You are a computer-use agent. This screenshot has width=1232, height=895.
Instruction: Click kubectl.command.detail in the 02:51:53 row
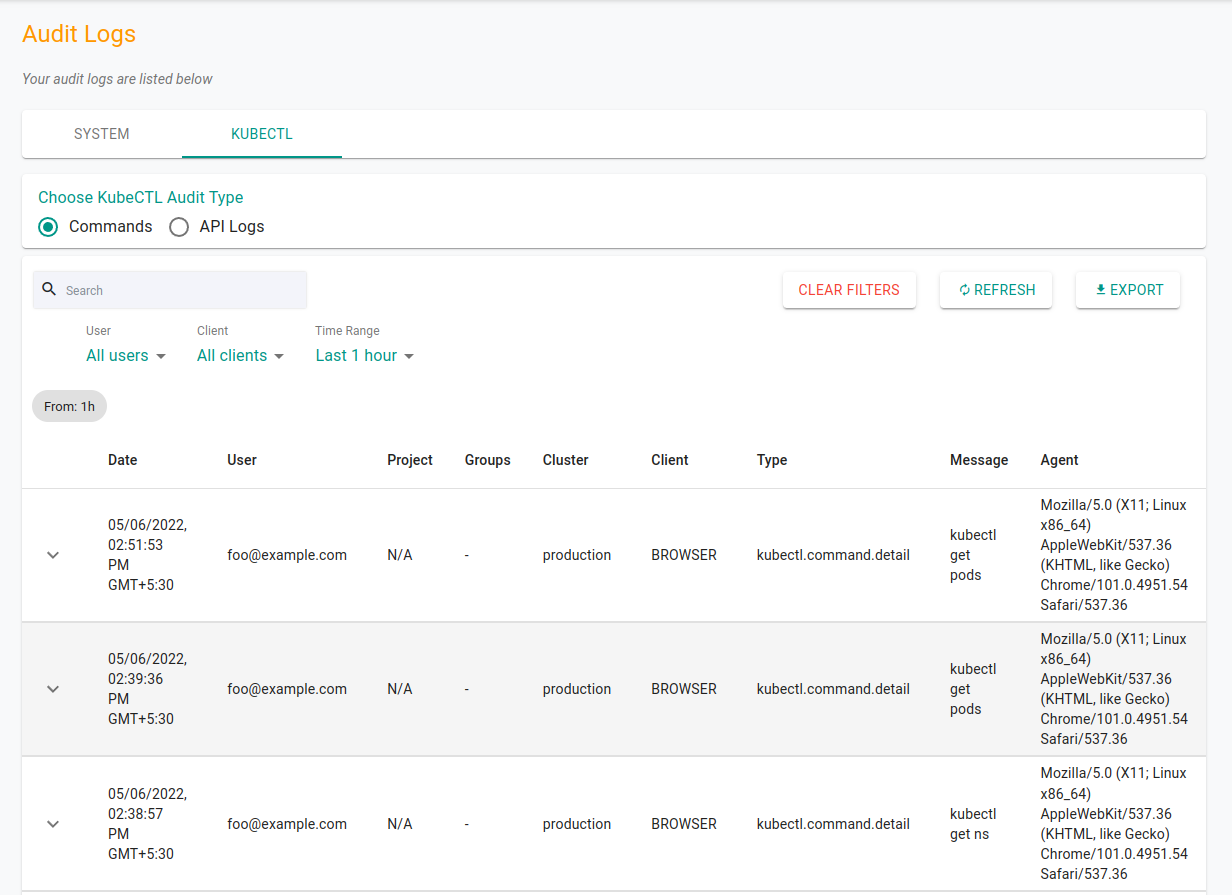point(833,555)
